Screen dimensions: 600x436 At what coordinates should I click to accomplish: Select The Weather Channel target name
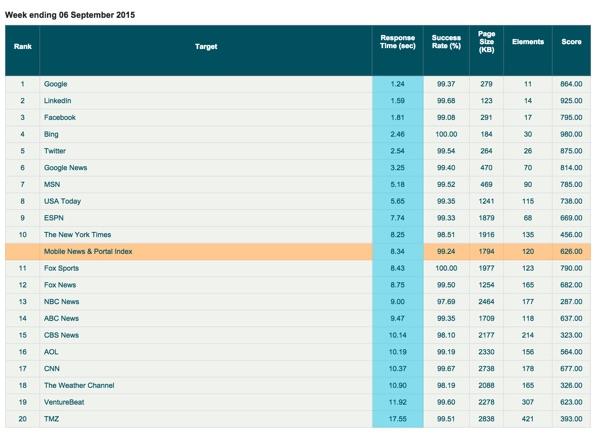point(79,385)
